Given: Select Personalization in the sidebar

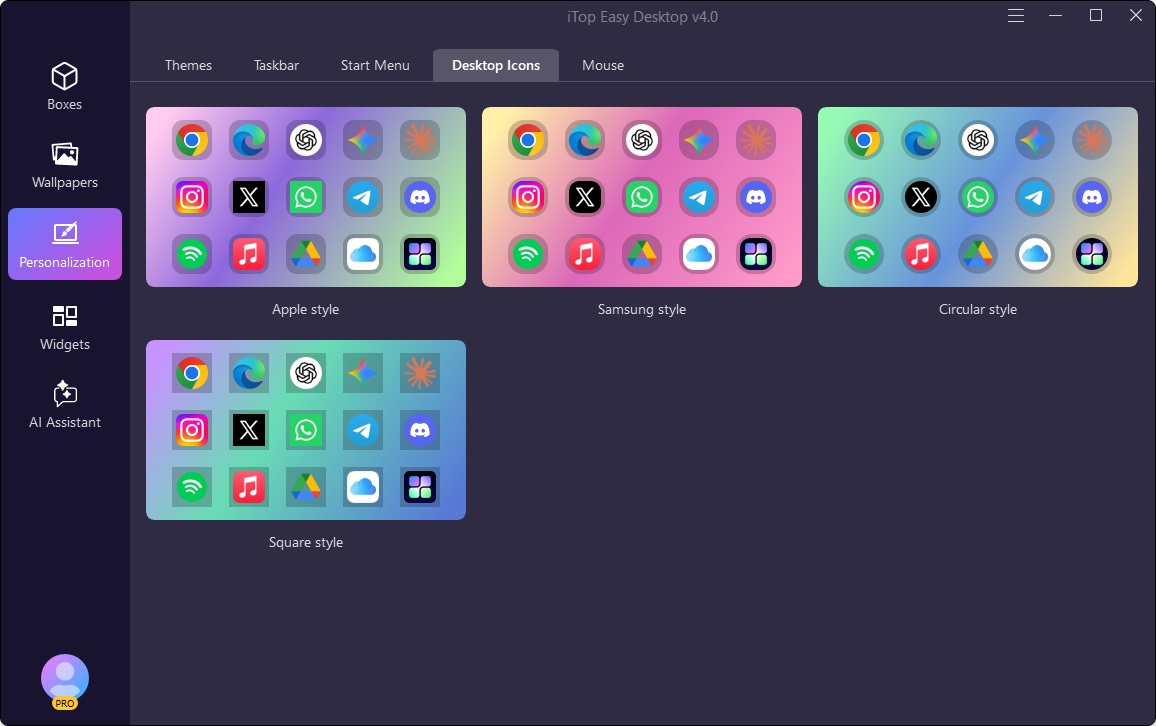Looking at the screenshot, I should pos(64,244).
